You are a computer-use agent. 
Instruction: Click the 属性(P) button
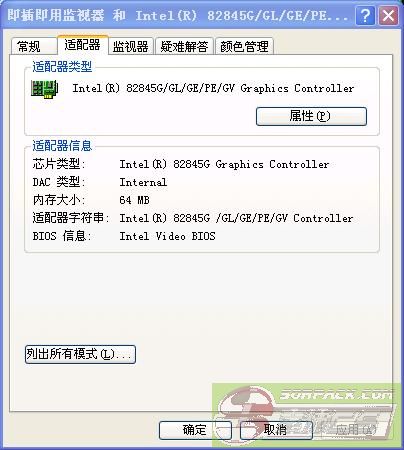[x=311, y=116]
